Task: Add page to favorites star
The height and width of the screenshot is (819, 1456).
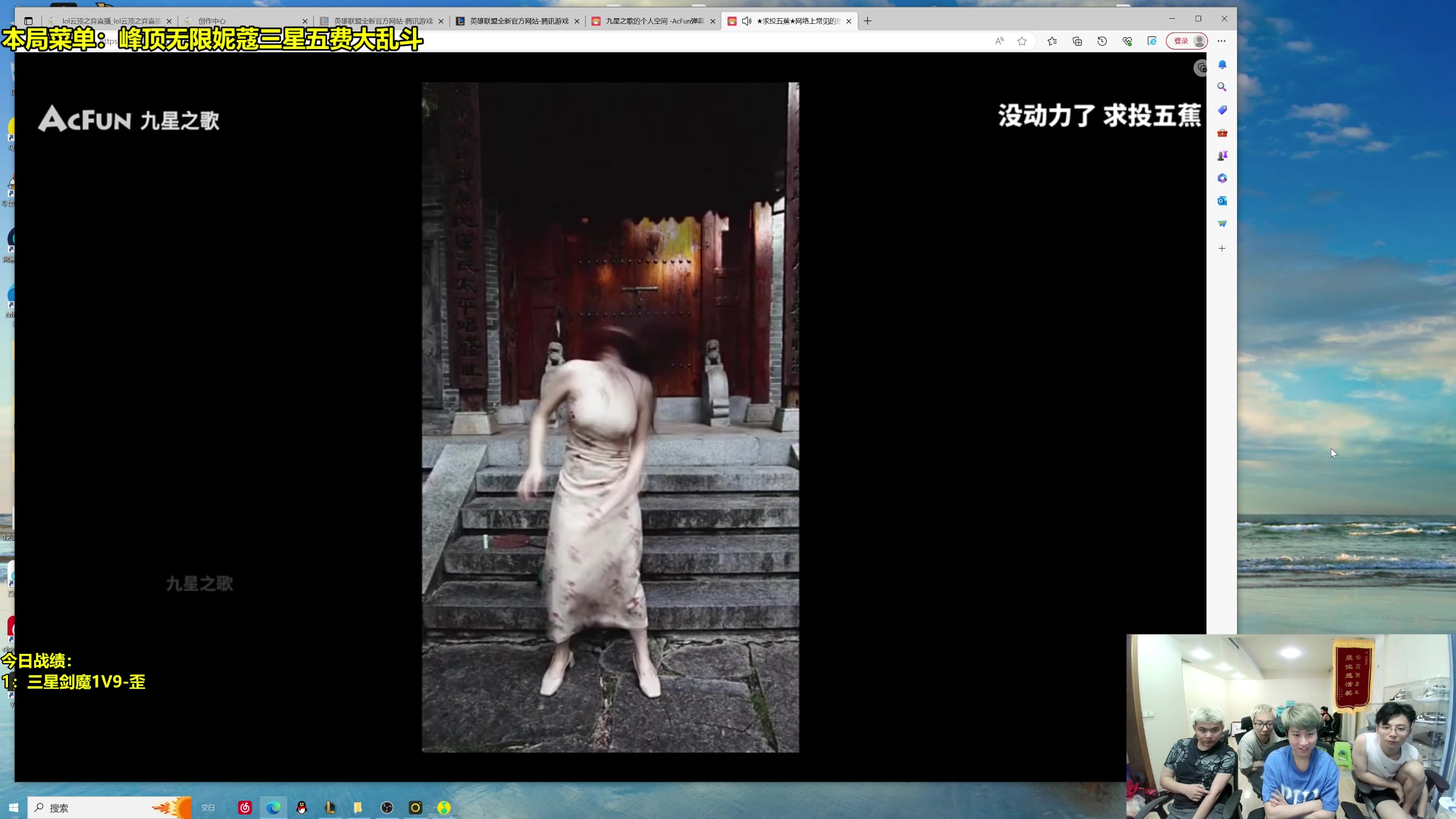Action: tap(1022, 41)
